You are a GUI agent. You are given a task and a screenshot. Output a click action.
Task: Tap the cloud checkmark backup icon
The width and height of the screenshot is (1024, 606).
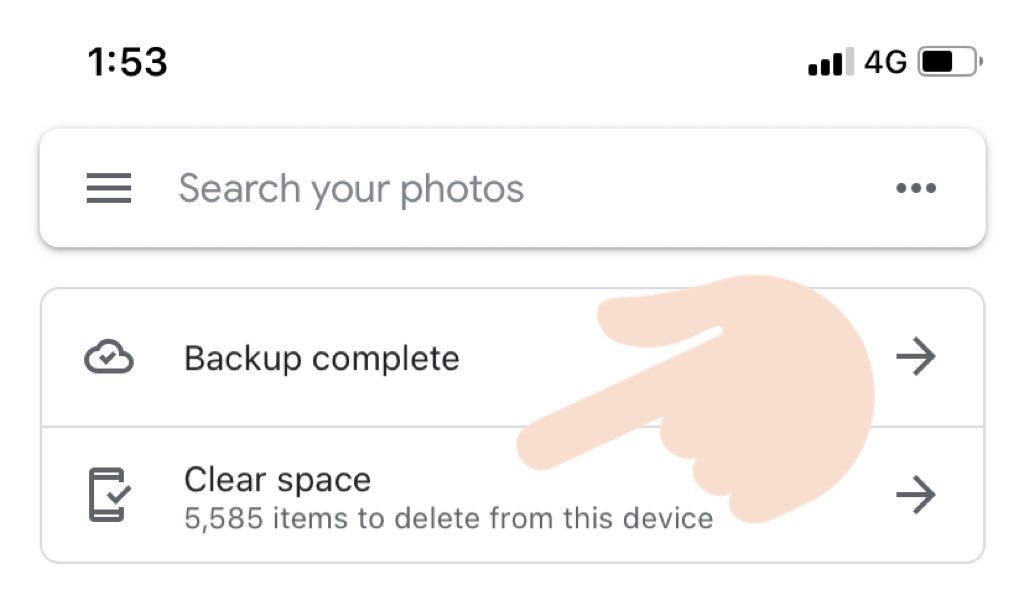[x=108, y=357]
